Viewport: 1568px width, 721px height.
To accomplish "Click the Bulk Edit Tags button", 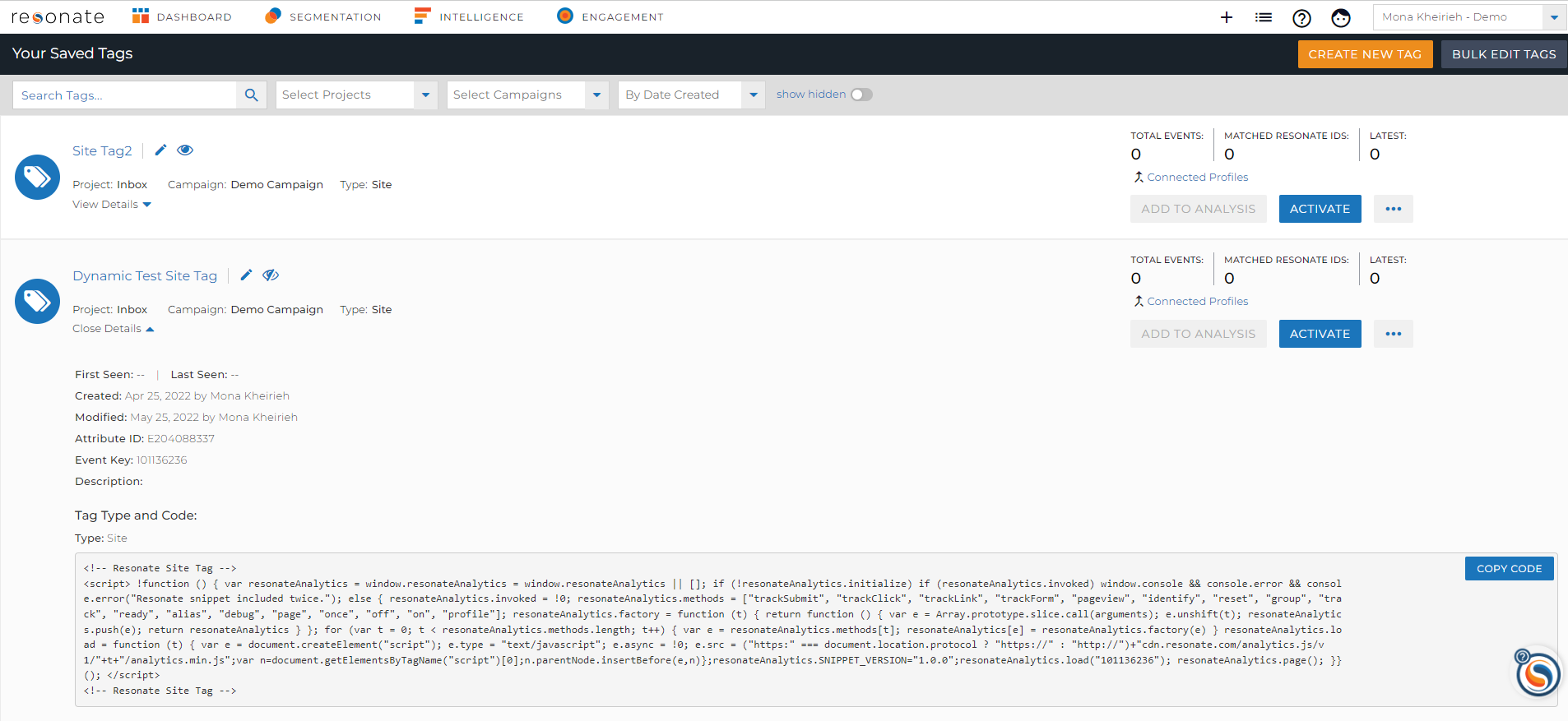I will [1504, 54].
